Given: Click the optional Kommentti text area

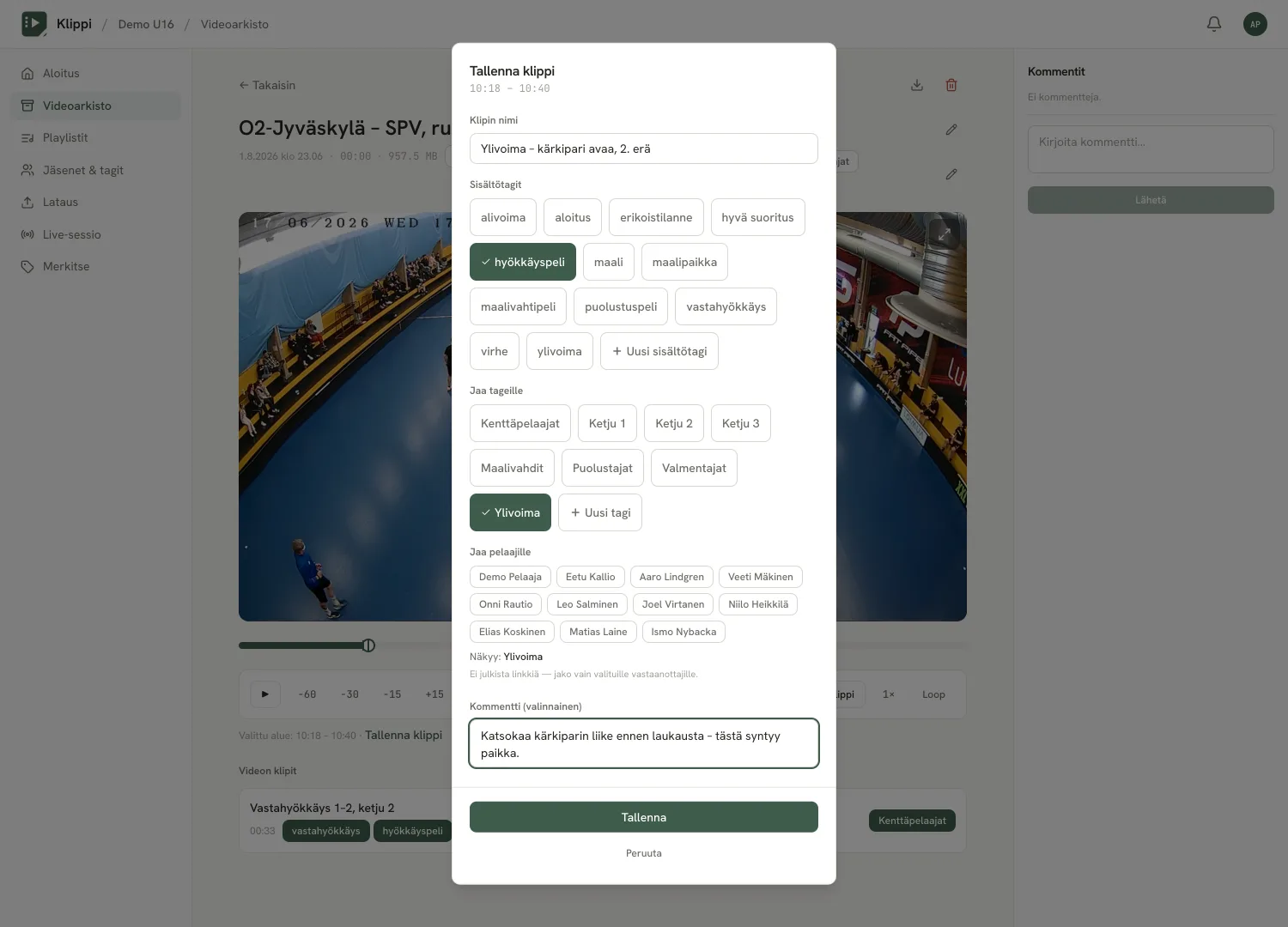Looking at the screenshot, I should point(644,743).
